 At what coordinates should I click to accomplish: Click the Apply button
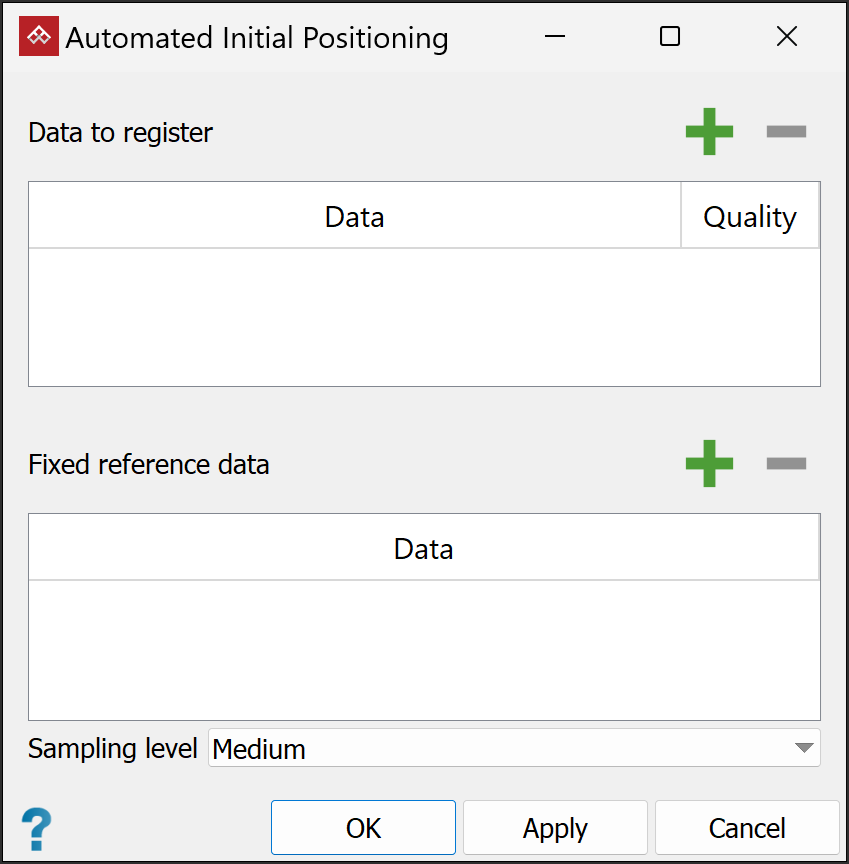[x=555, y=828]
